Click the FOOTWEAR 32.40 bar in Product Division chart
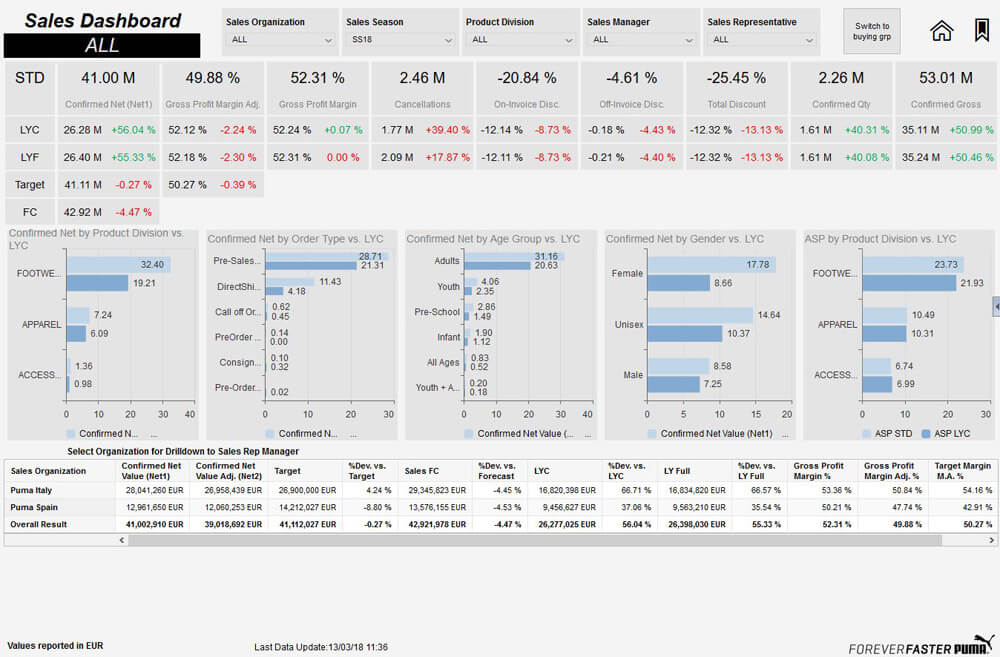 coord(119,265)
